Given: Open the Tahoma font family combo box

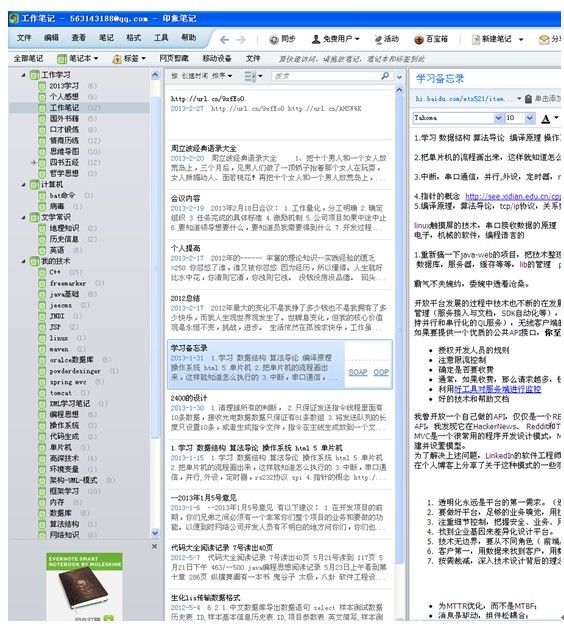Looking at the screenshot, I should tap(458, 118).
